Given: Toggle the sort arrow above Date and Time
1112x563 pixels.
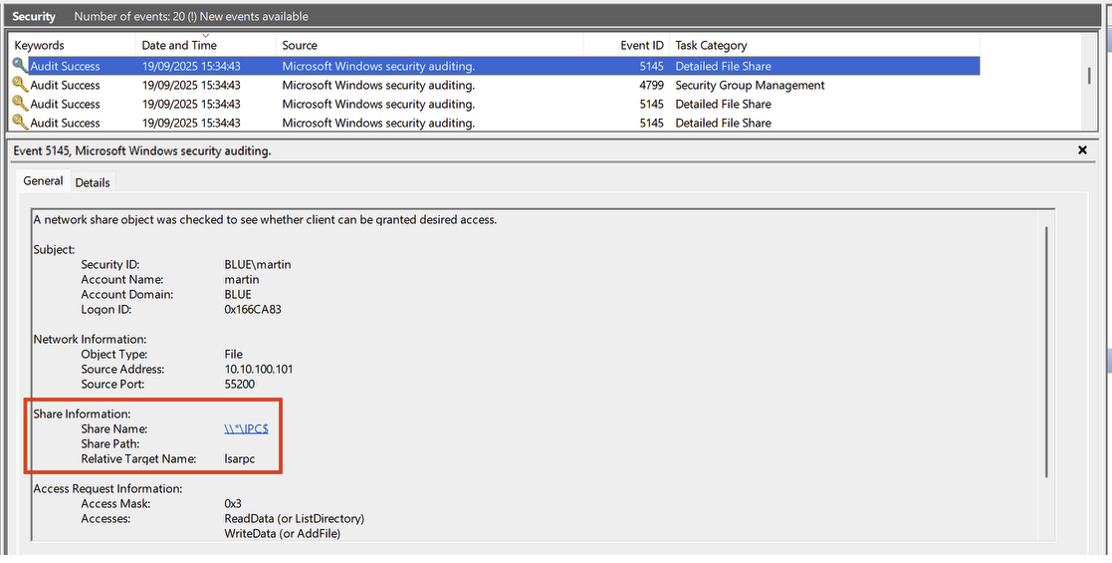Looking at the screenshot, I should tap(207, 36).
